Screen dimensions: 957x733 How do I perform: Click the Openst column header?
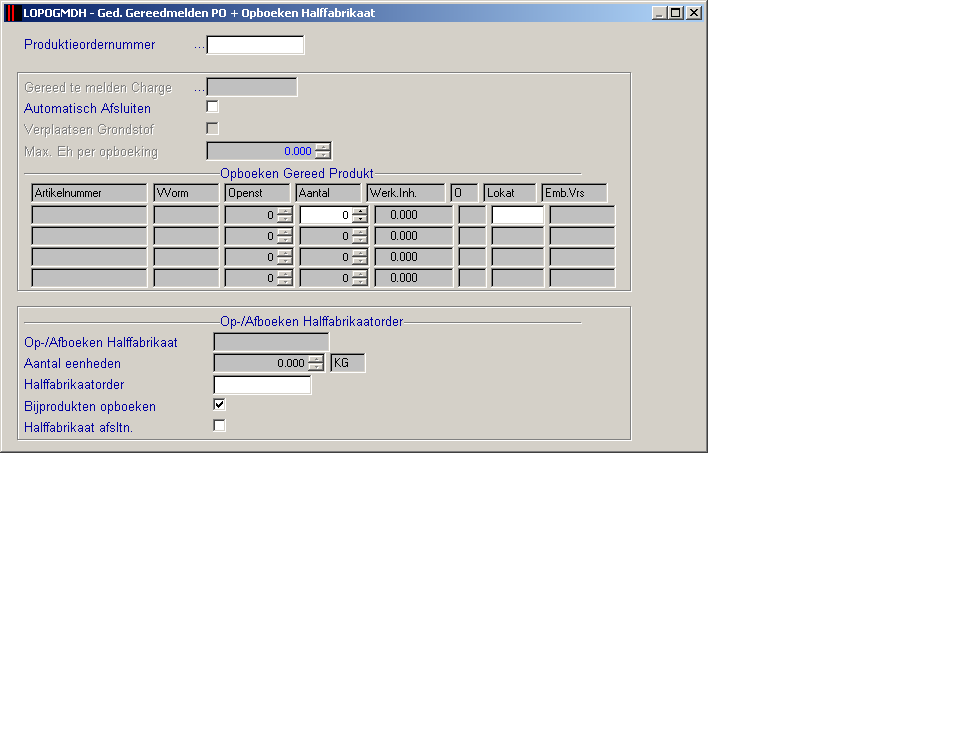point(257,193)
